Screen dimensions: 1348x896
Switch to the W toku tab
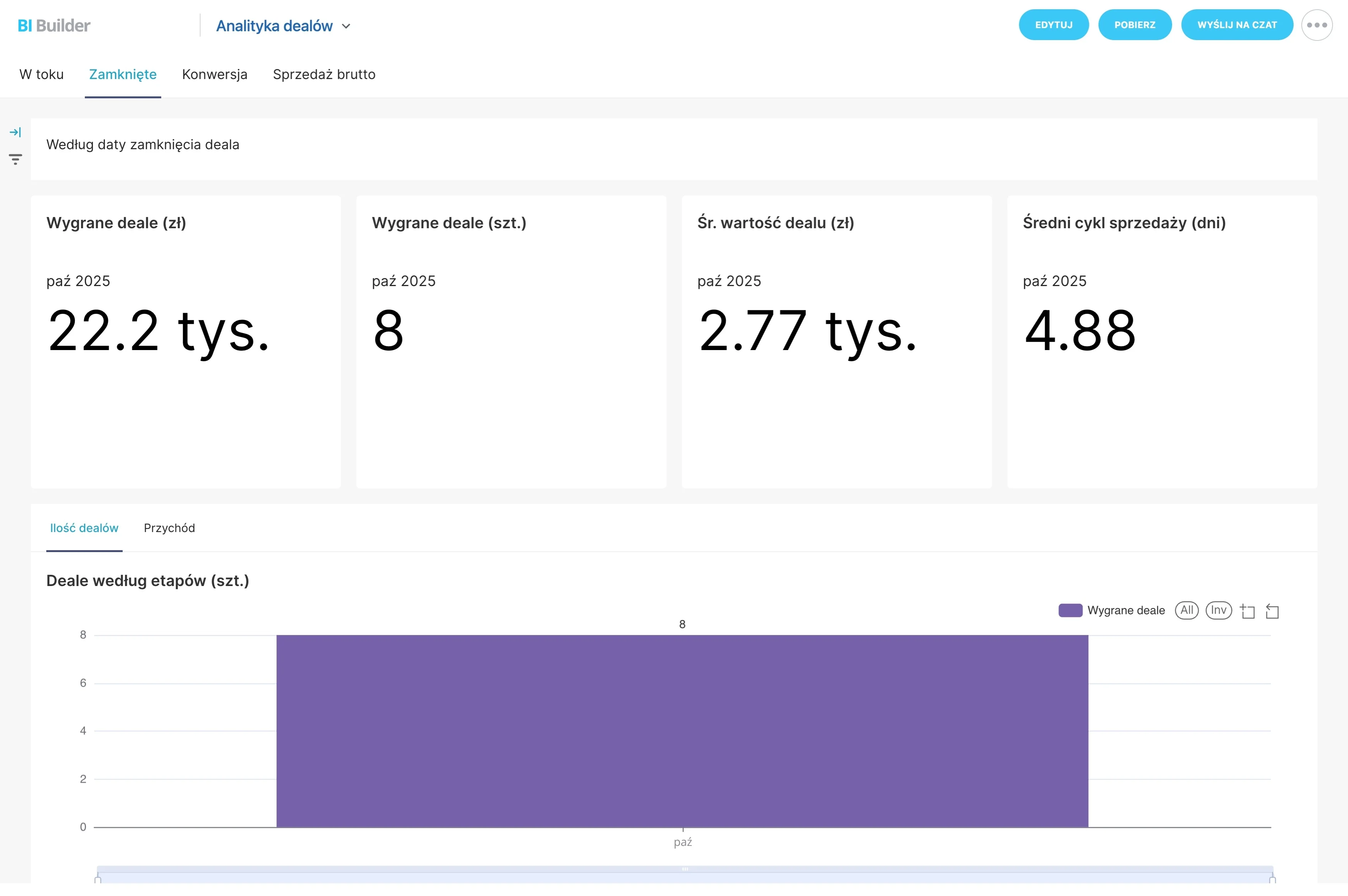click(x=42, y=74)
